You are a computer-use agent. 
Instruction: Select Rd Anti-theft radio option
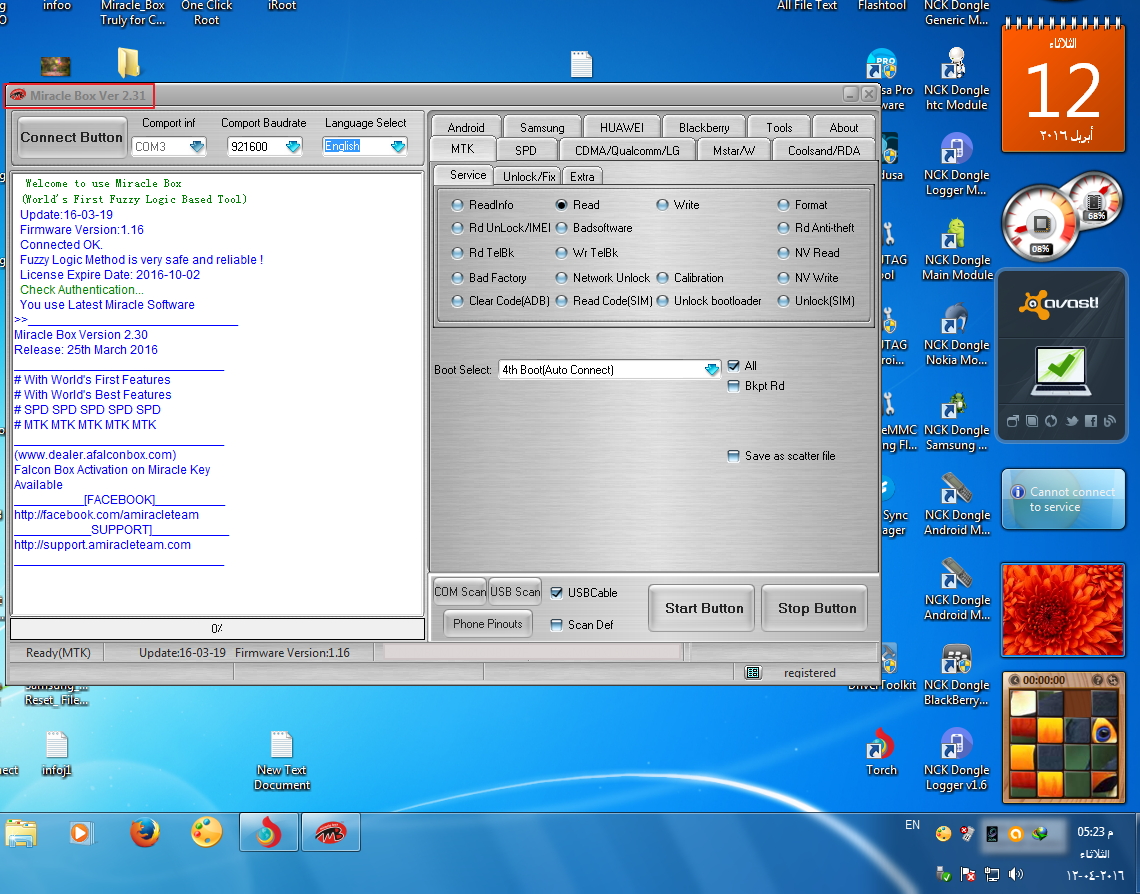(783, 228)
